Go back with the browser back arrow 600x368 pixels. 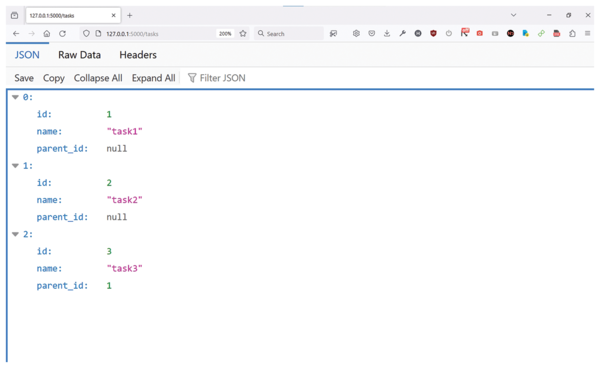click(16, 34)
